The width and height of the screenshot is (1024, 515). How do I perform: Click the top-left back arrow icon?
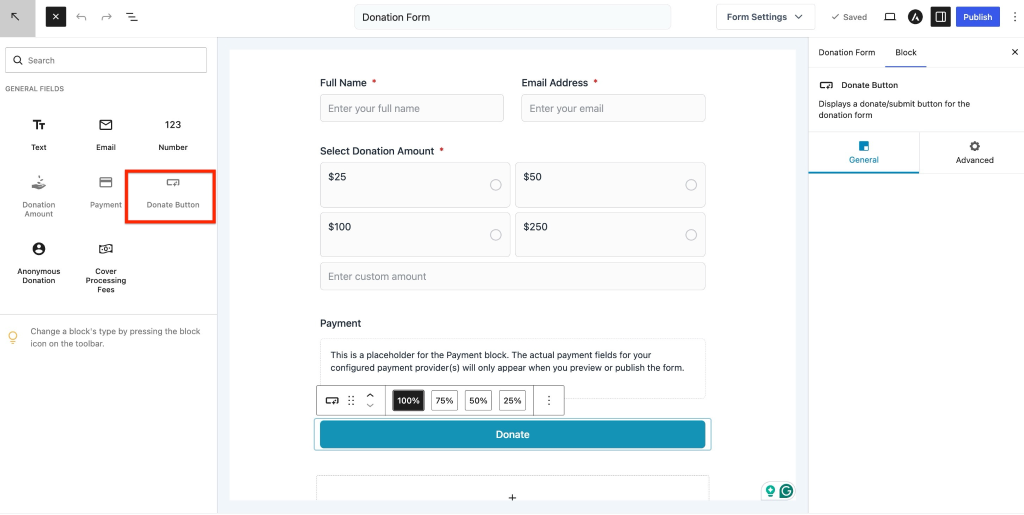[16, 17]
